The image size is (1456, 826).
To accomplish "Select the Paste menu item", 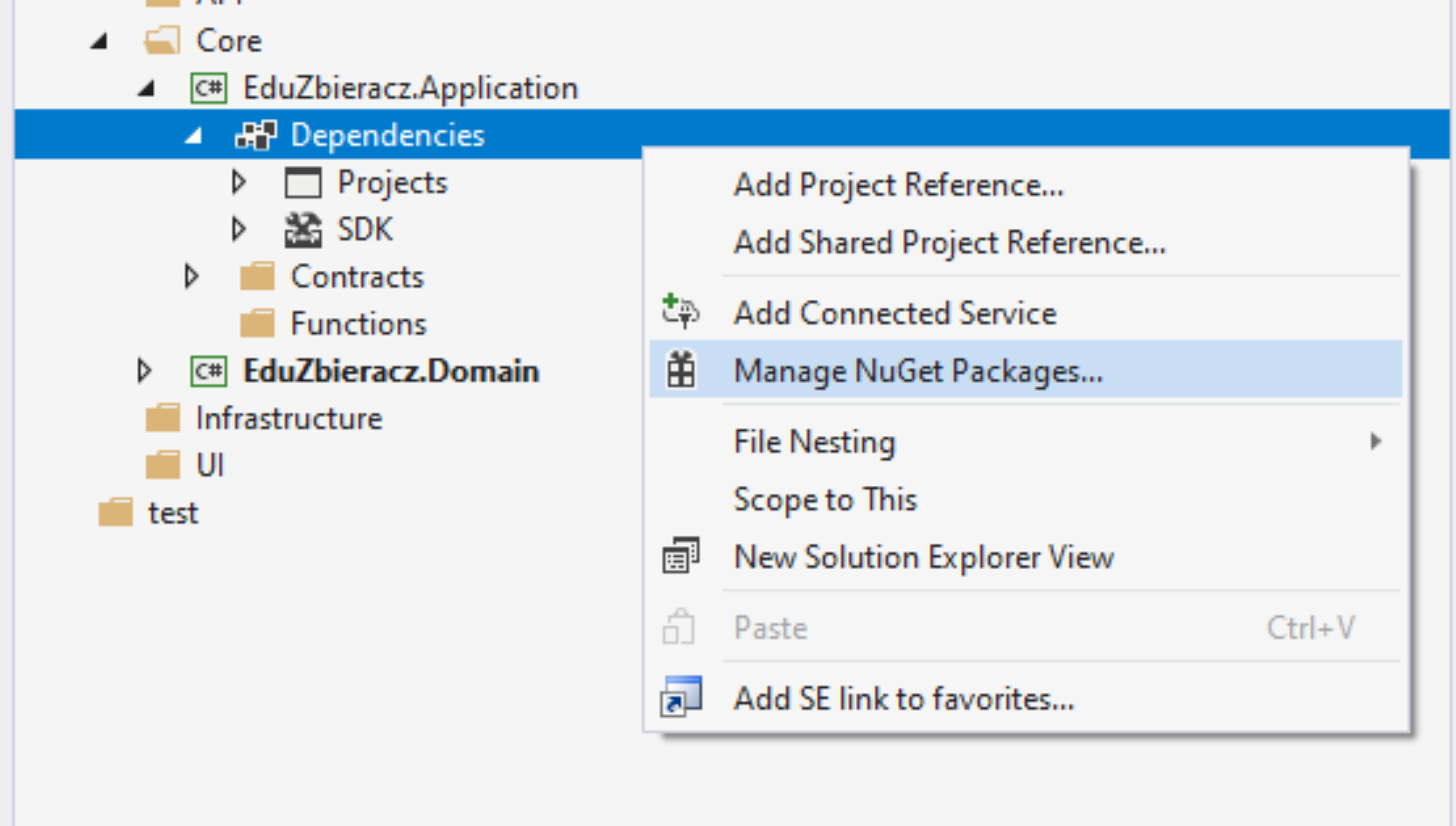I will click(1026, 628).
